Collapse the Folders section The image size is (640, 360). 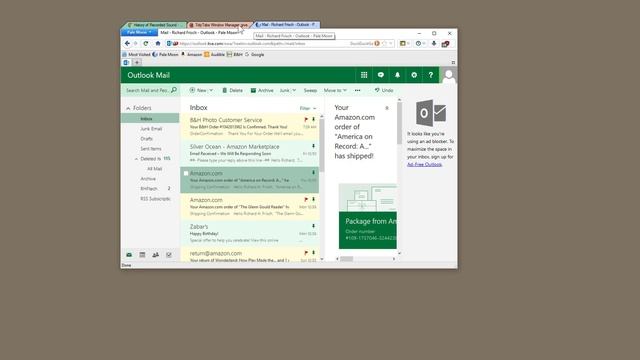[x=128, y=108]
